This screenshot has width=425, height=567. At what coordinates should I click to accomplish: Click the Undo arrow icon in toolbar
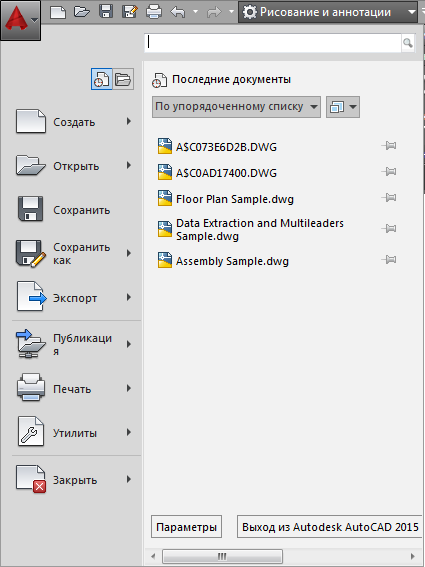[178, 12]
